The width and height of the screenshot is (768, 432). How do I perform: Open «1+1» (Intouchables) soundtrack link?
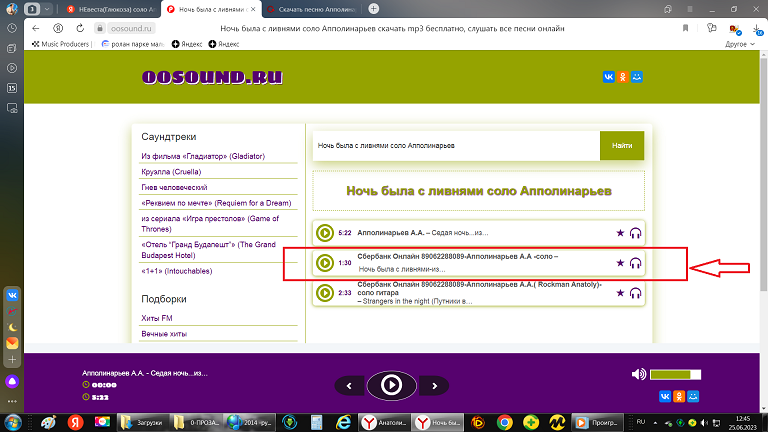(176, 271)
